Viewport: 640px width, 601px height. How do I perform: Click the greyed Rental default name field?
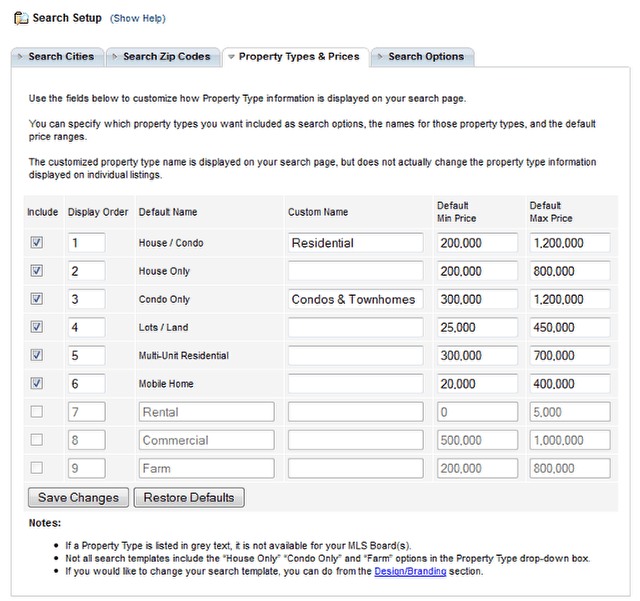click(x=207, y=412)
